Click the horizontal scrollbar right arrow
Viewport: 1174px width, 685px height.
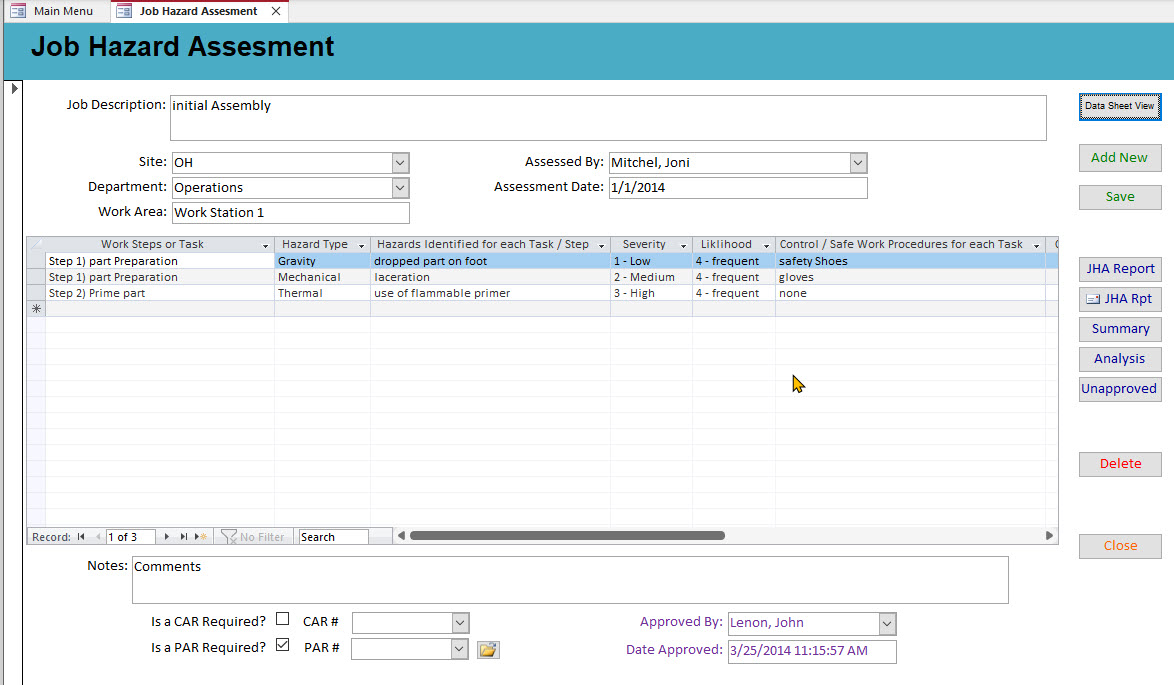1050,536
